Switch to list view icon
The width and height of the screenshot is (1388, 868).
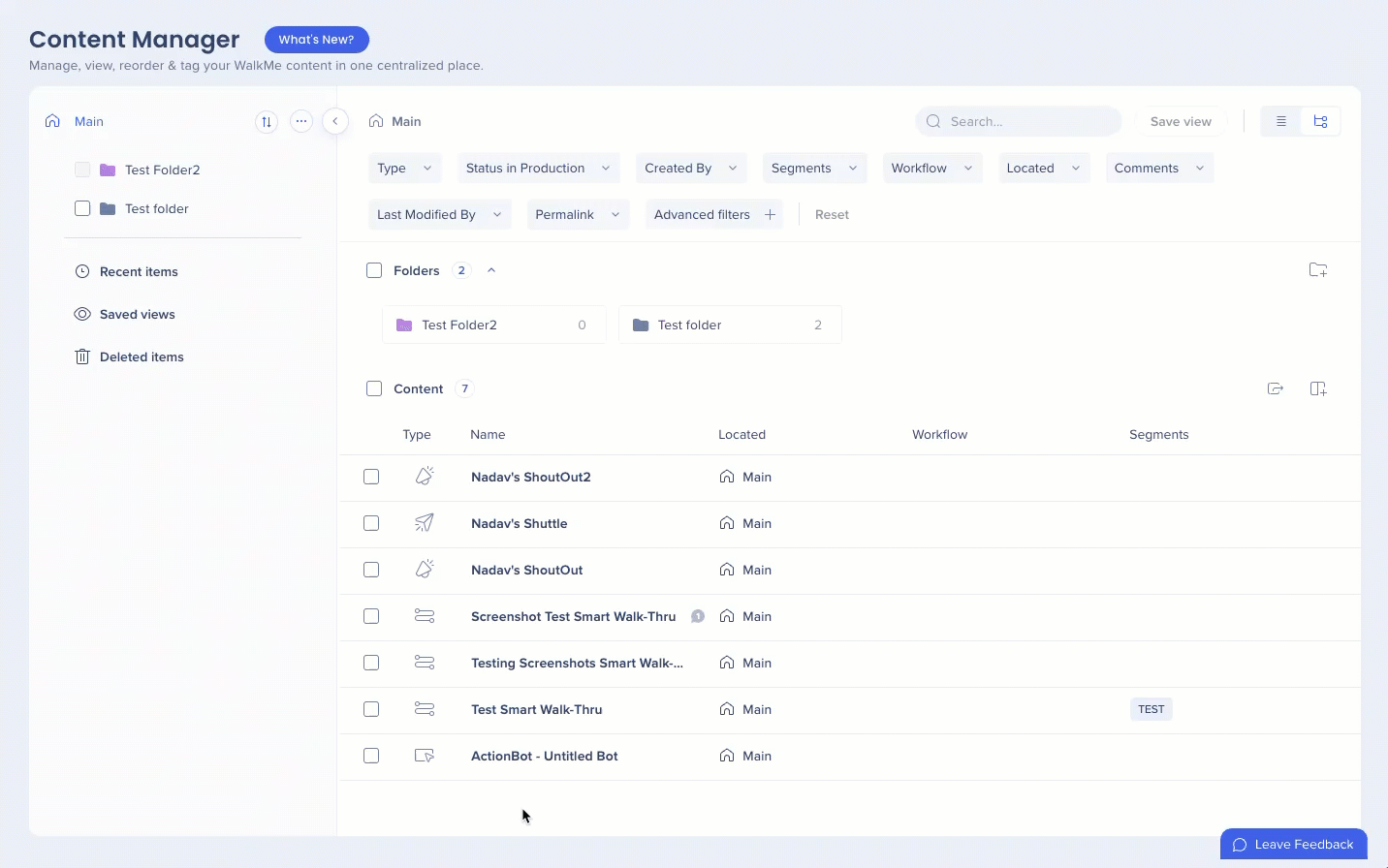[x=1281, y=121]
